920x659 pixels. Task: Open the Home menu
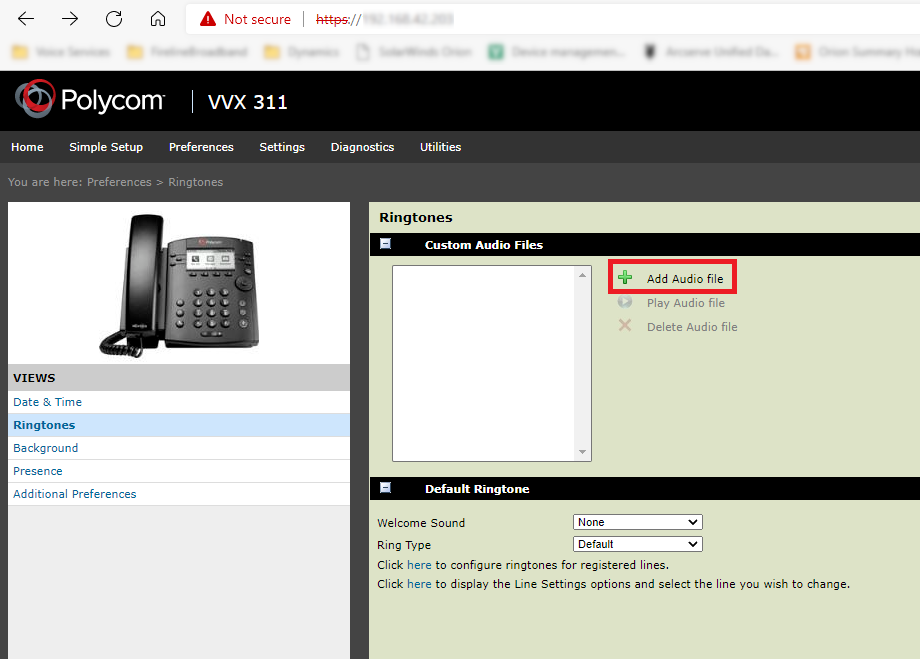coord(27,147)
